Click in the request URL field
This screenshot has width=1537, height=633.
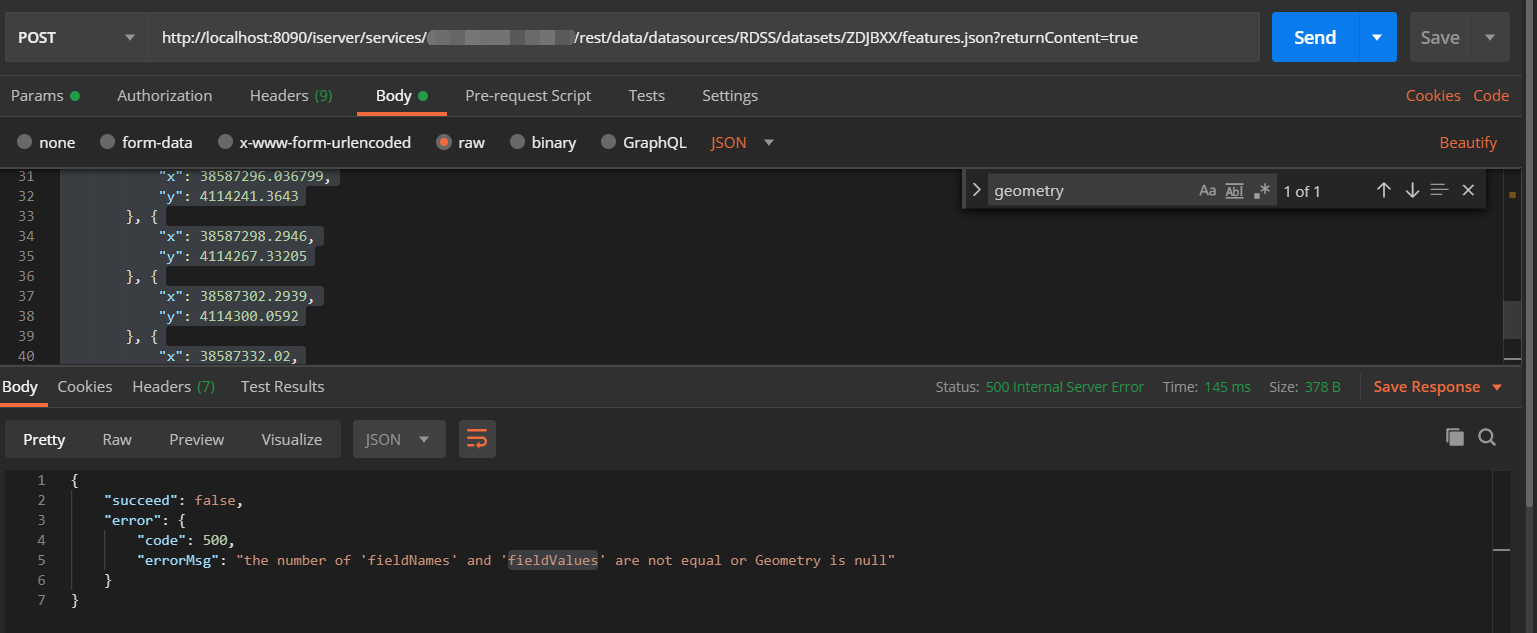[703, 37]
